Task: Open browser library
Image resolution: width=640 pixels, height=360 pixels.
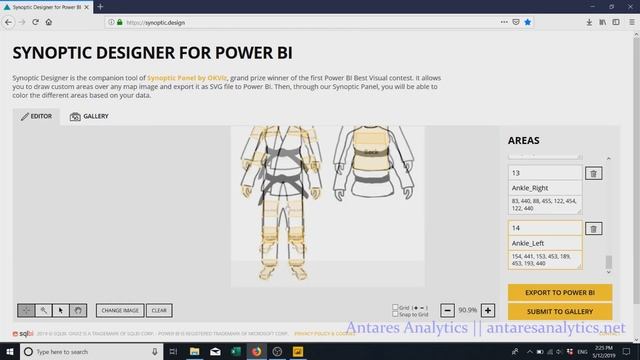Action: [602, 22]
